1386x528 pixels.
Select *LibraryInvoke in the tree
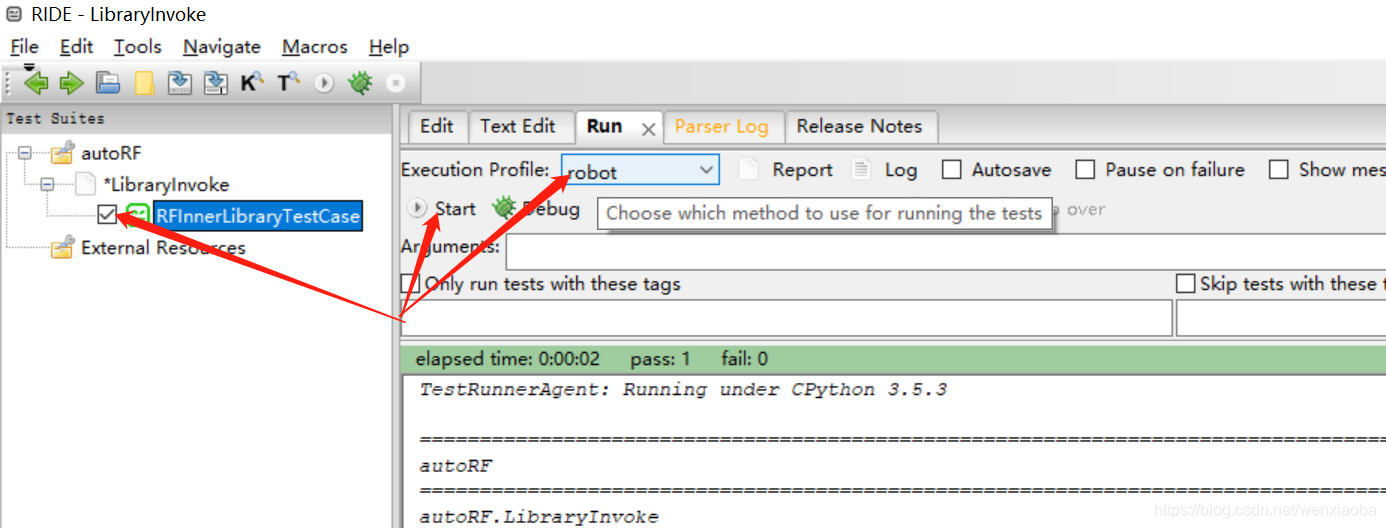coord(166,185)
